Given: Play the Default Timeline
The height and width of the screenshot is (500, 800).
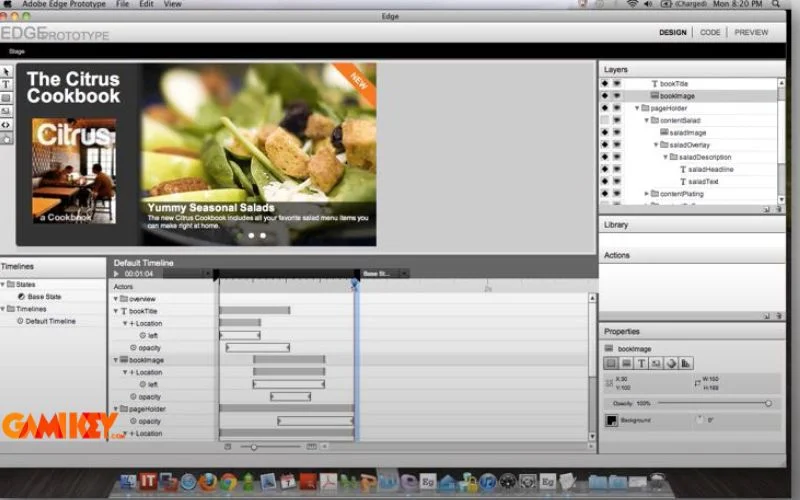Looking at the screenshot, I should pos(117,273).
